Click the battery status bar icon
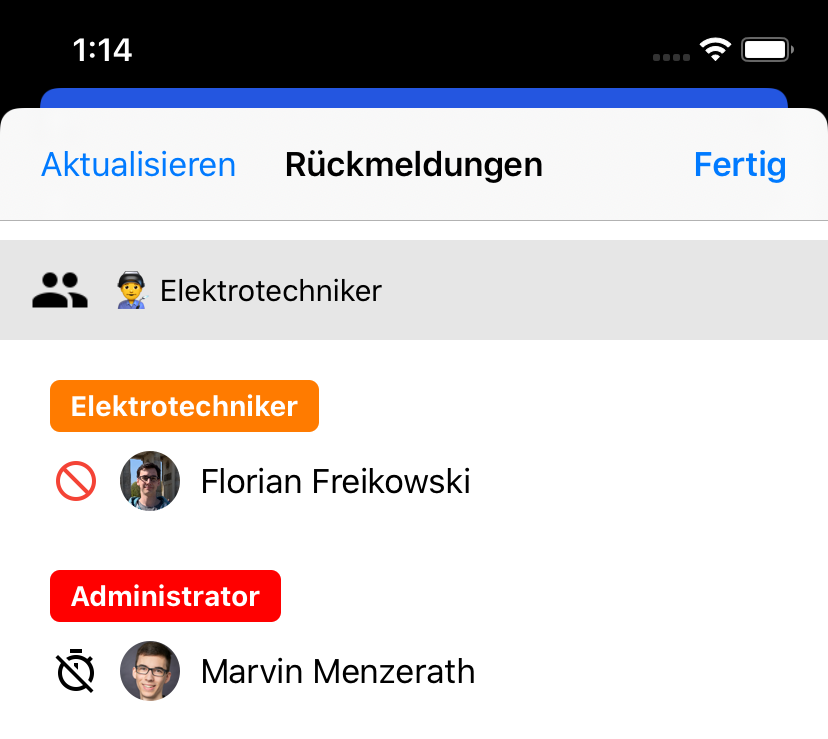The image size is (828, 739). coord(769,50)
